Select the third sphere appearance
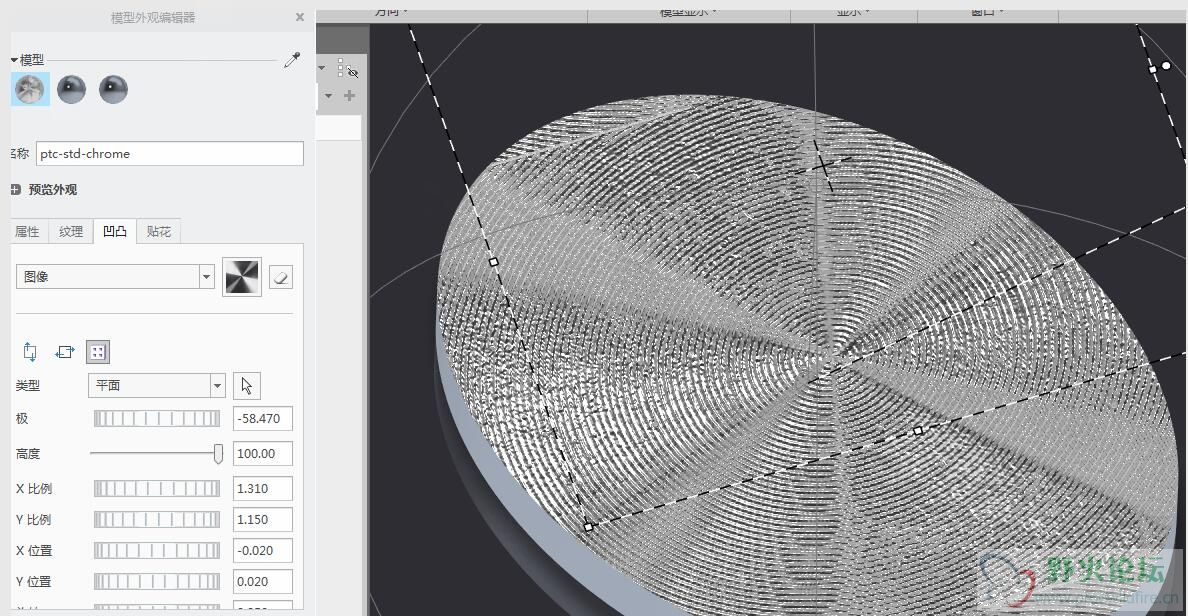This screenshot has height=616, width=1188. 114,89
